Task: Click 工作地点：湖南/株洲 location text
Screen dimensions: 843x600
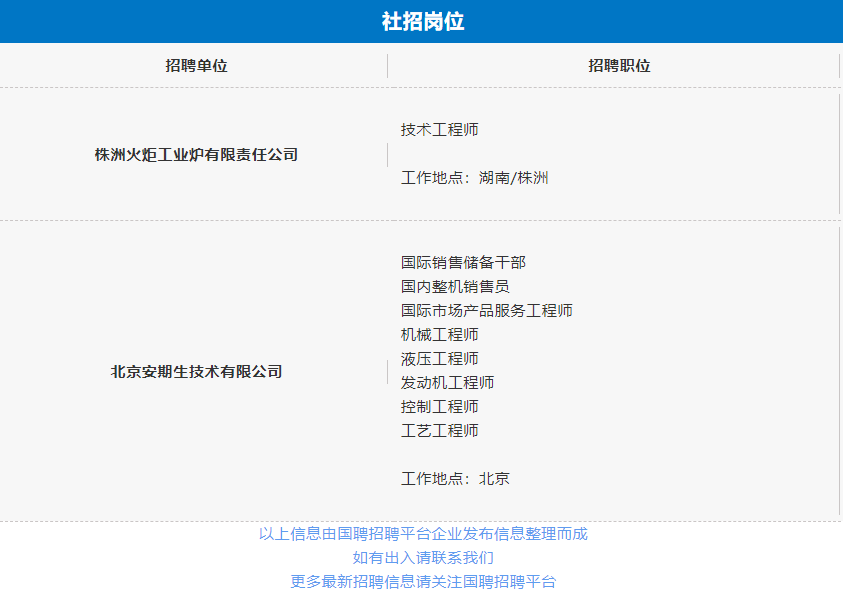Action: point(474,178)
